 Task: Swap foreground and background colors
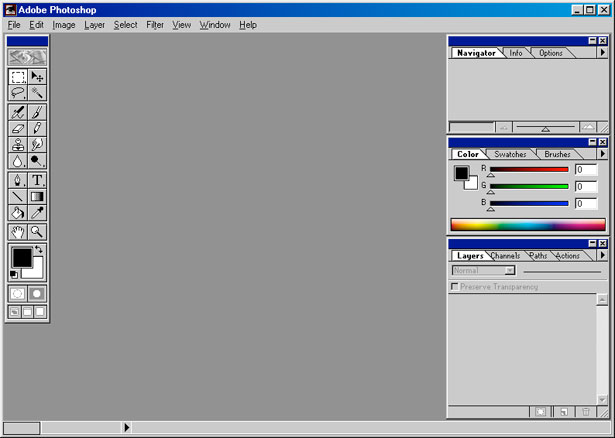coord(39,249)
